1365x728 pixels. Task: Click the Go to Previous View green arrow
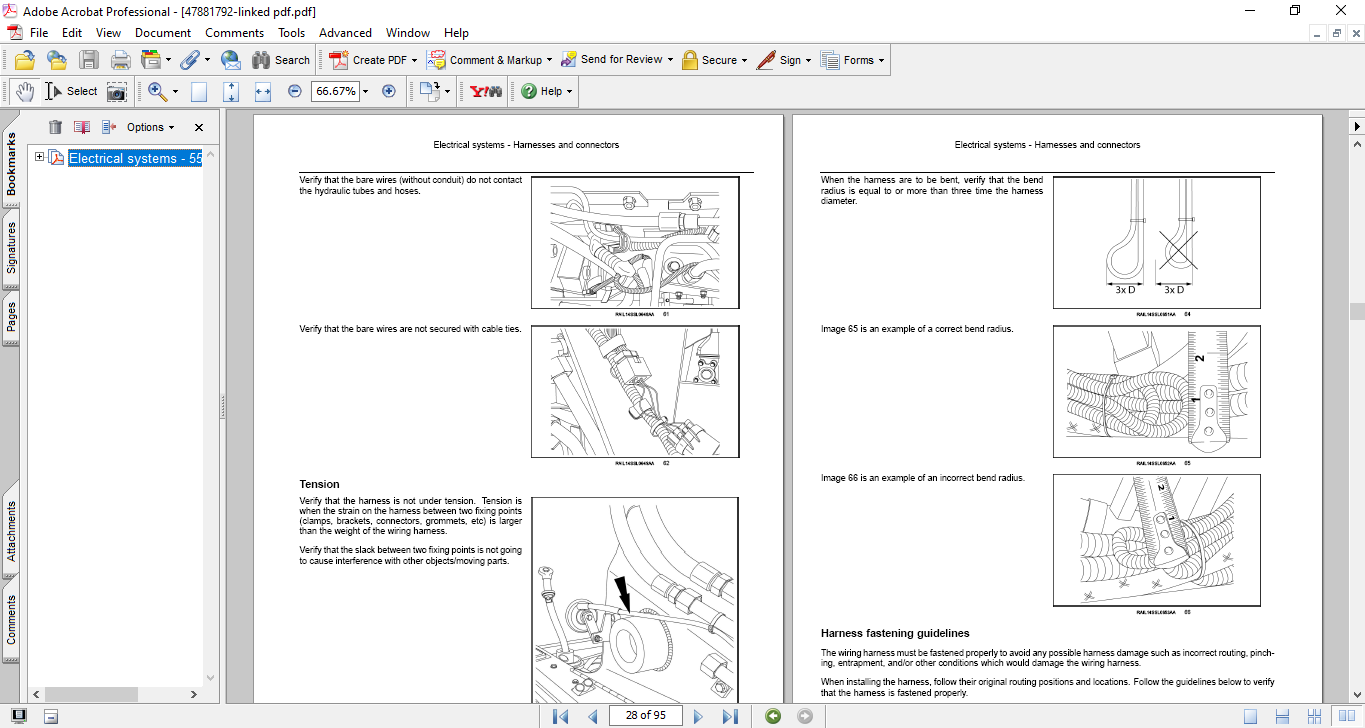tap(773, 716)
